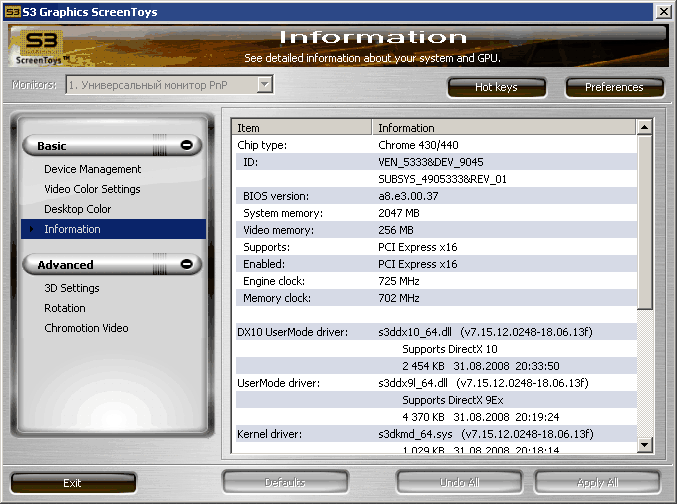Select the '702 MHz' value

[399, 298]
